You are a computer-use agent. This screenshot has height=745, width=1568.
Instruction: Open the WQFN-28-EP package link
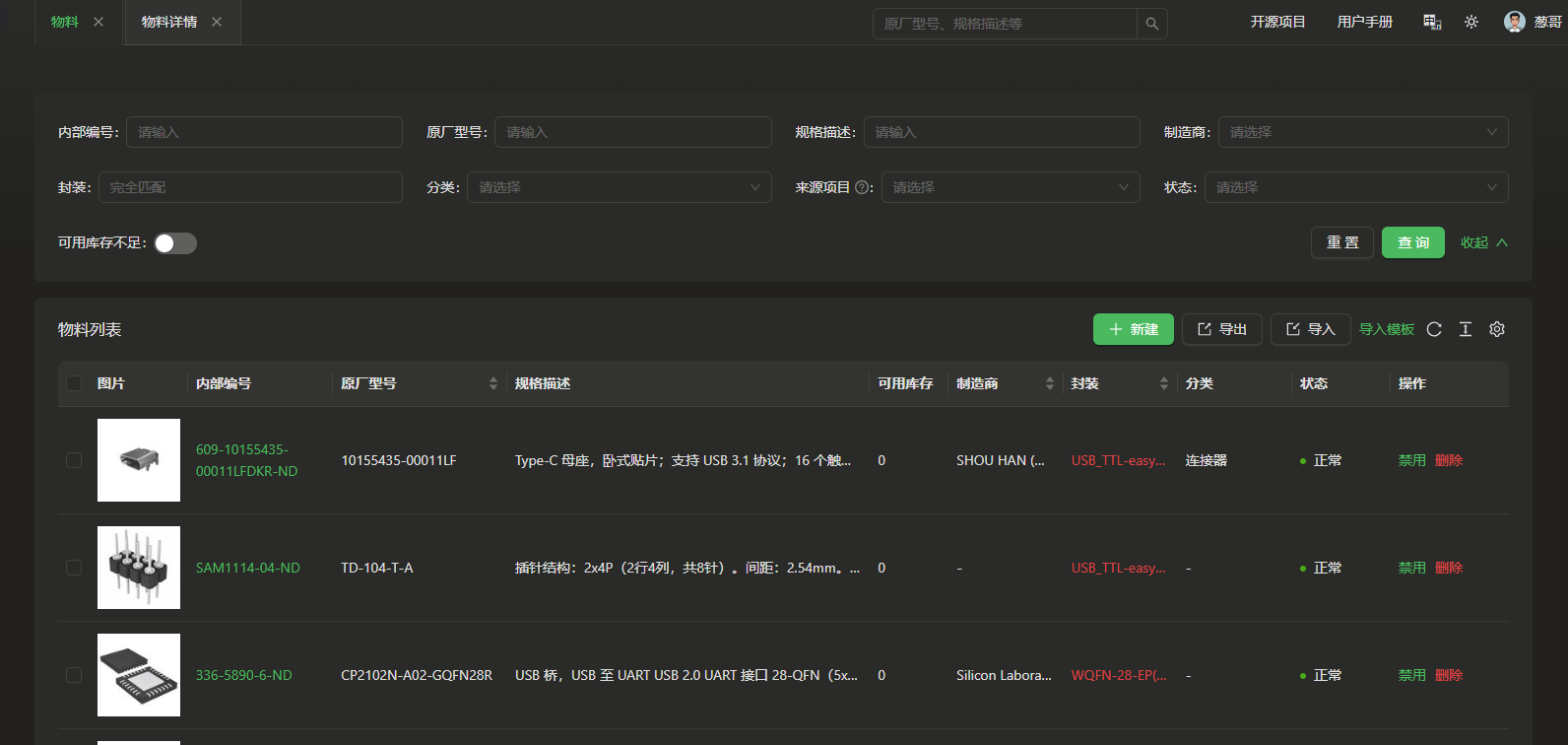[x=1119, y=675]
